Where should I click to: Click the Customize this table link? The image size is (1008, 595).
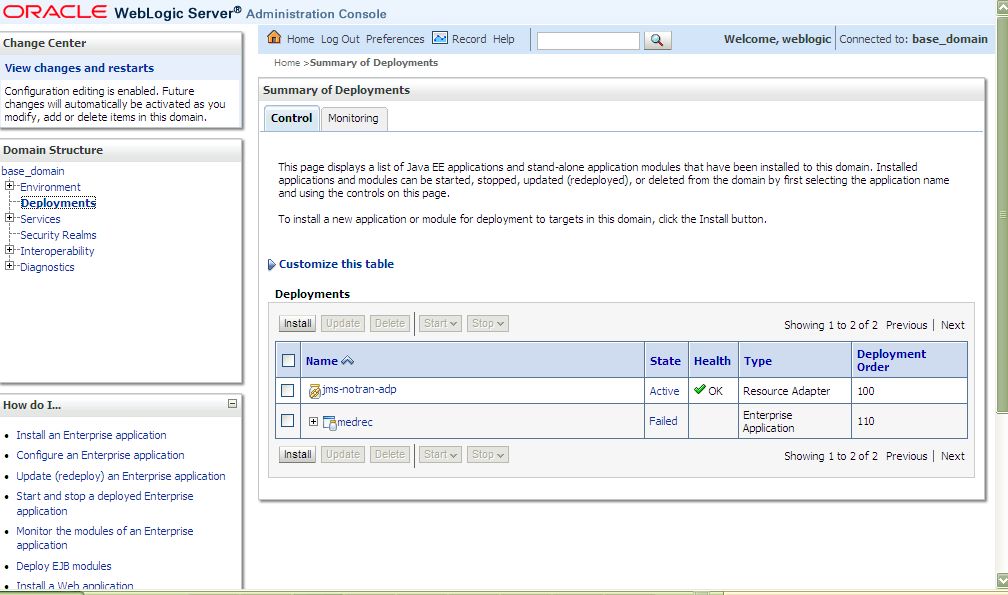336,264
